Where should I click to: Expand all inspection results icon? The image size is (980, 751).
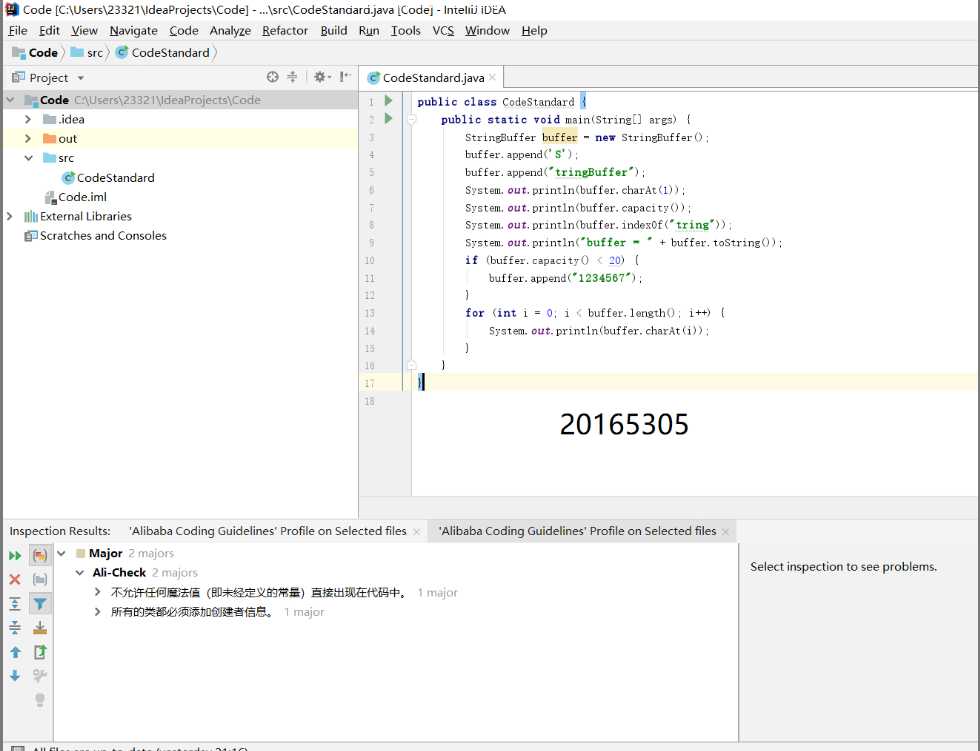[x=15, y=604]
